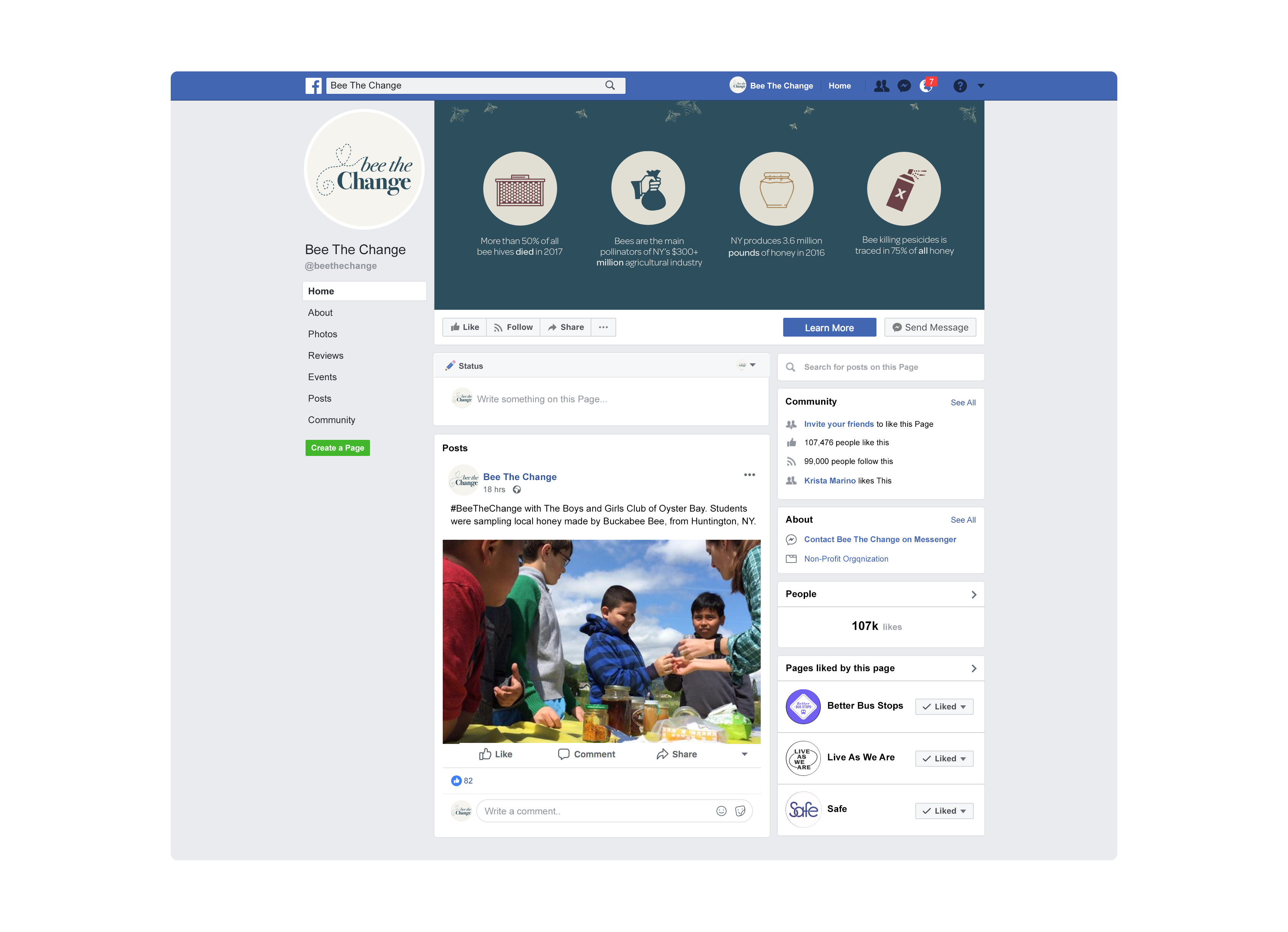The width and height of the screenshot is (1288, 932).
Task: Open Live As We Are page logo
Action: (803, 759)
